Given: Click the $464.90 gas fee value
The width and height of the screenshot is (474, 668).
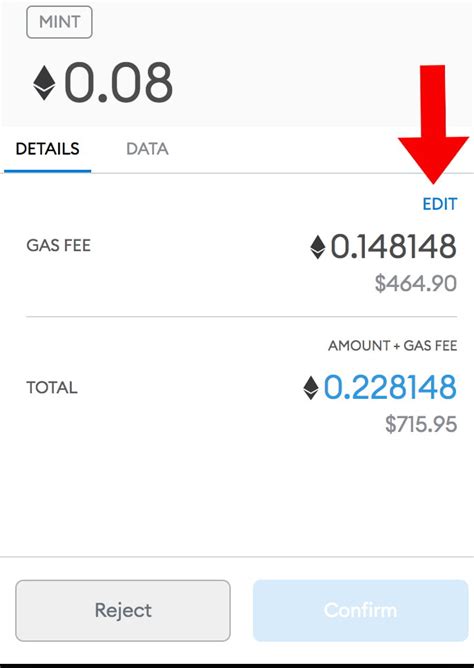Looking at the screenshot, I should click(416, 283).
